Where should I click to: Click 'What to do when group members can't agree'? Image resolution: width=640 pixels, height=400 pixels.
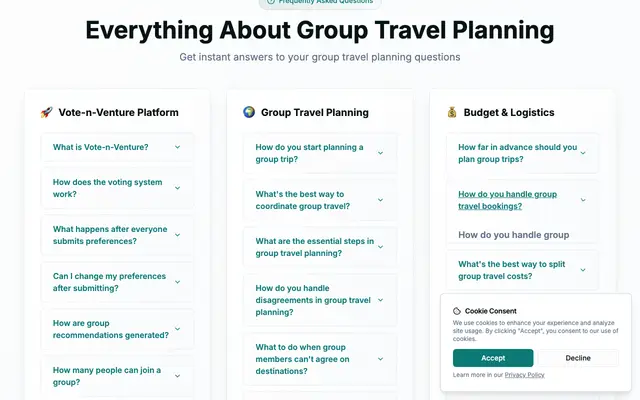pos(320,359)
